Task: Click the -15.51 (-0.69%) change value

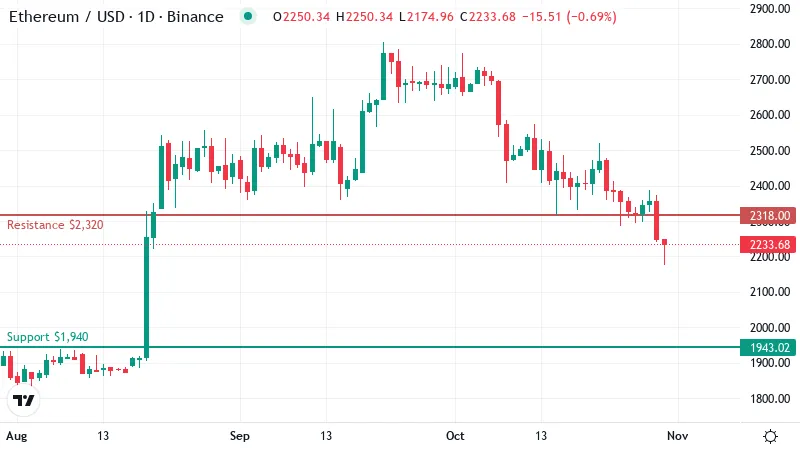Action: click(x=569, y=17)
